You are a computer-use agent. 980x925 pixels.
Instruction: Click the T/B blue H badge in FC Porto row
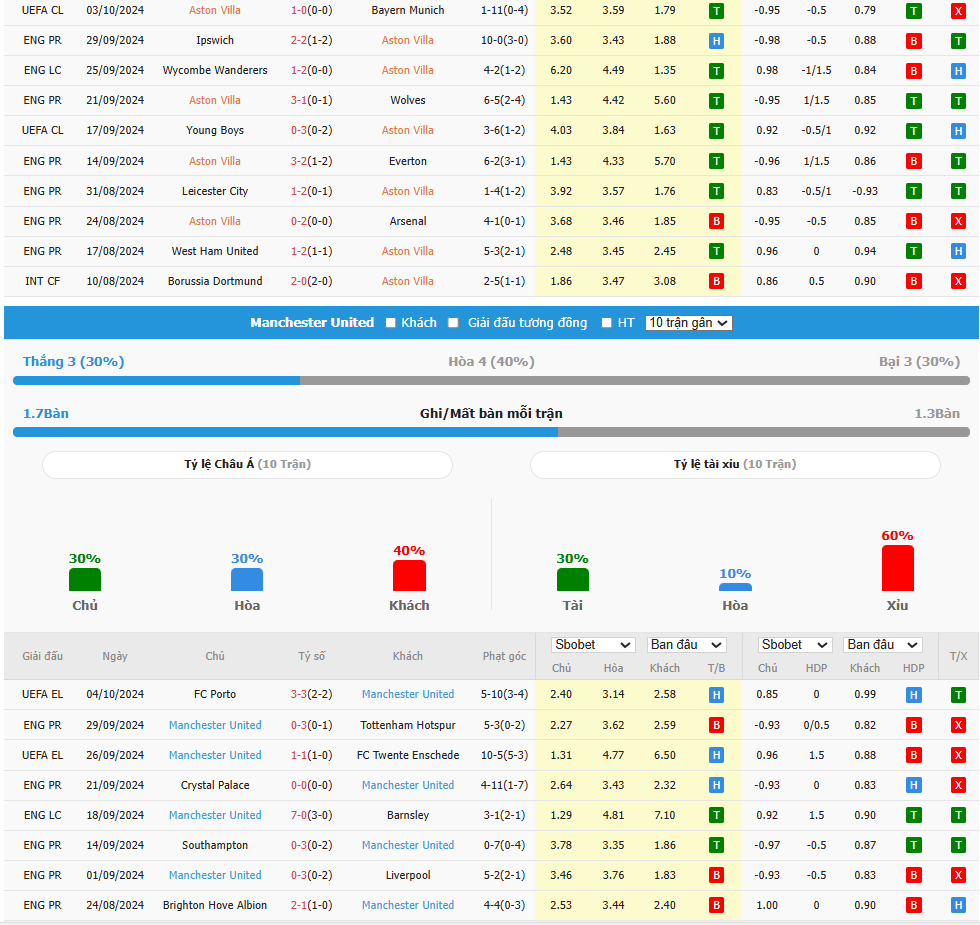pyautogui.click(x=716, y=694)
